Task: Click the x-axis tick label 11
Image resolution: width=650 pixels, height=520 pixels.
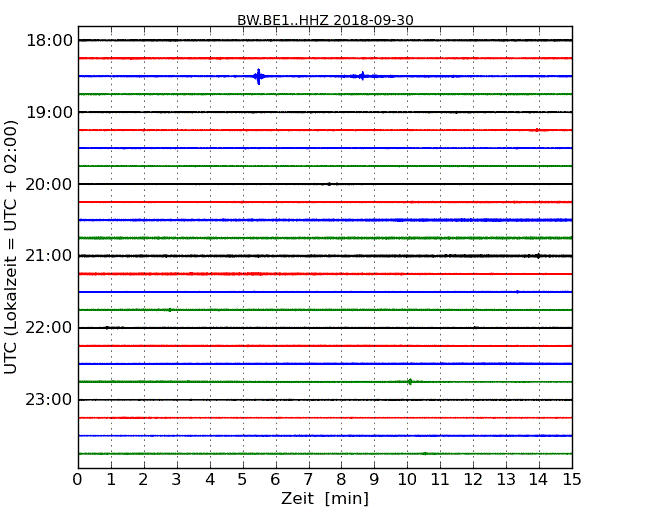Action: [440, 480]
